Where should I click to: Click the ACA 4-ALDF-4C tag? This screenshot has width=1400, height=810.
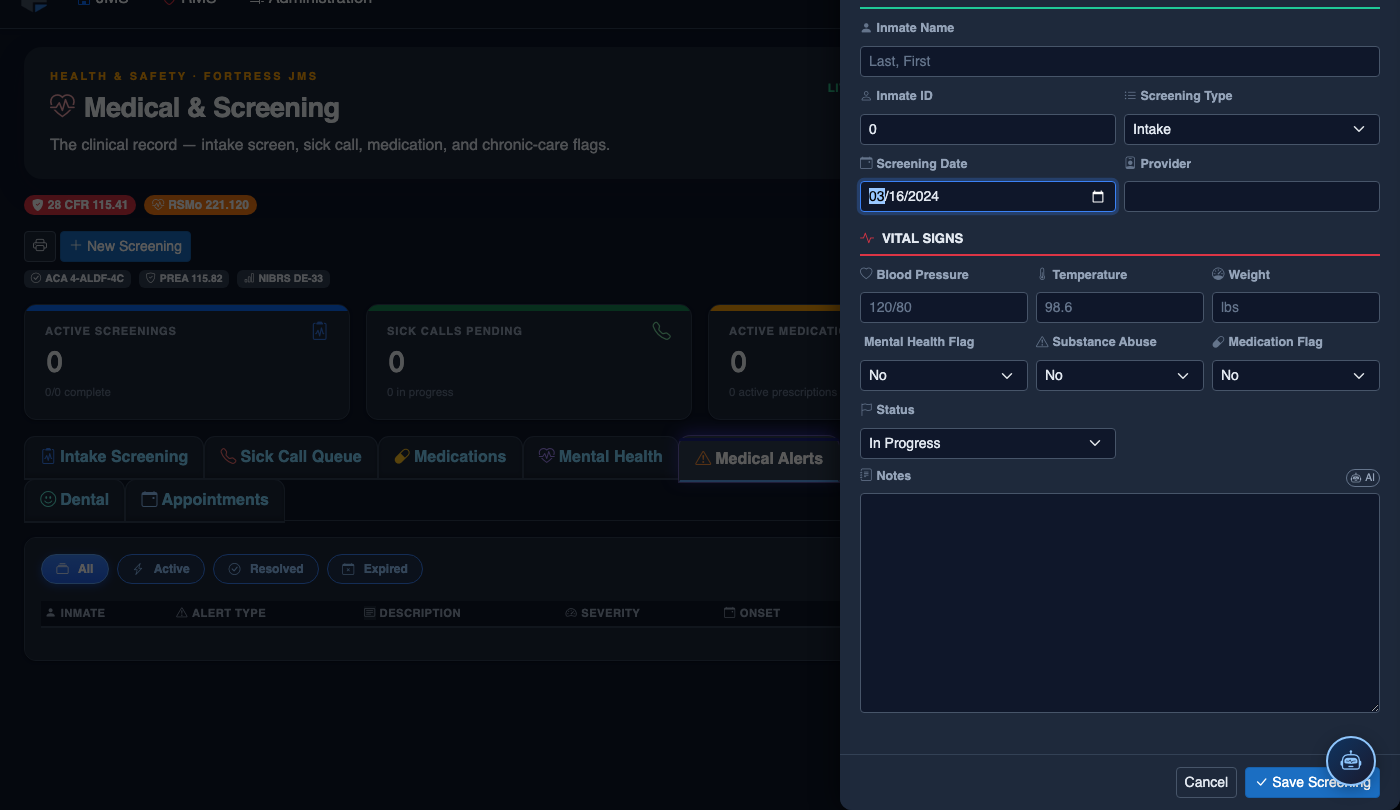tap(77, 279)
